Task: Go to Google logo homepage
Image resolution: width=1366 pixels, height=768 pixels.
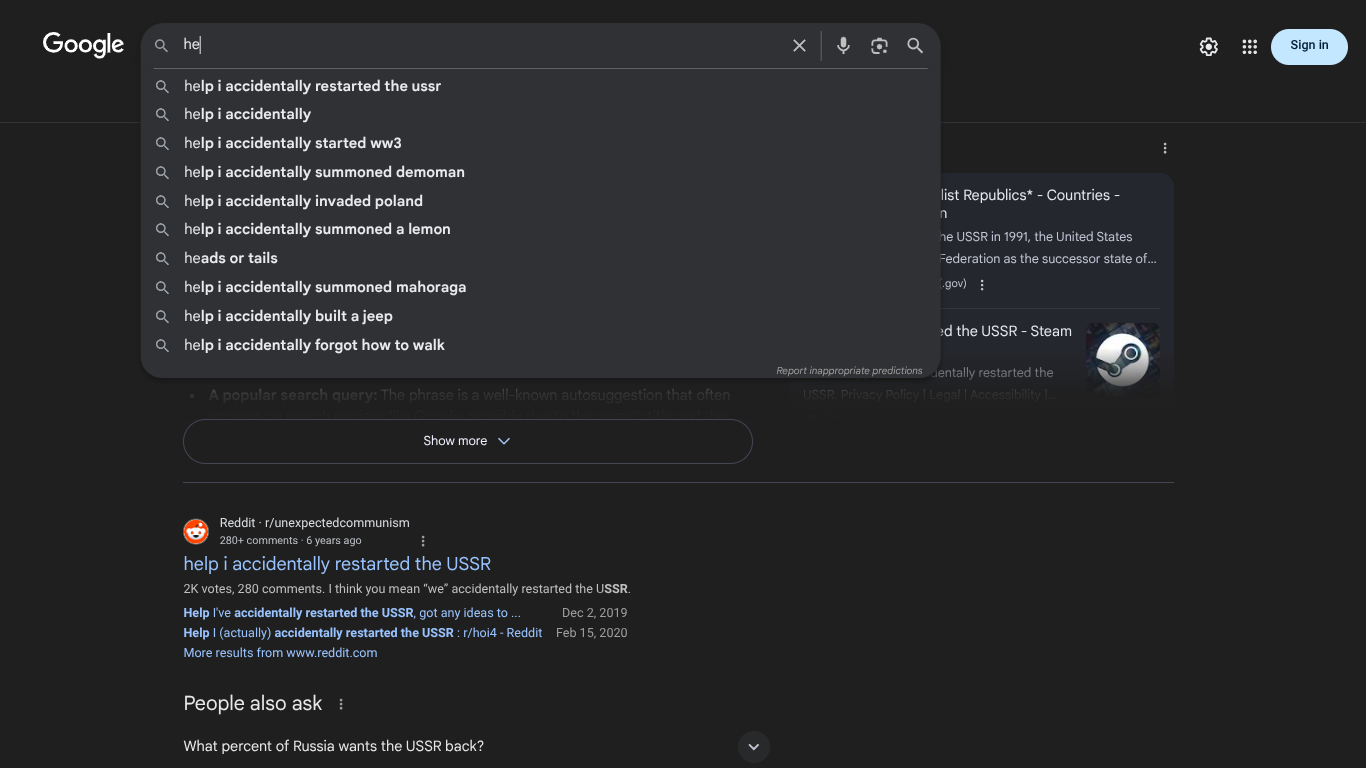Action: tap(83, 45)
